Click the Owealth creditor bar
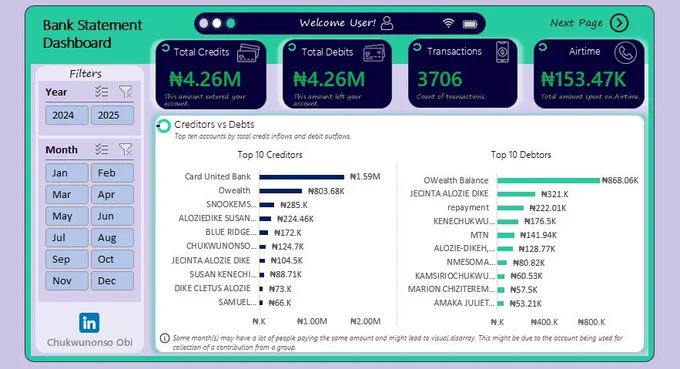The height and width of the screenshot is (369, 680). point(281,191)
